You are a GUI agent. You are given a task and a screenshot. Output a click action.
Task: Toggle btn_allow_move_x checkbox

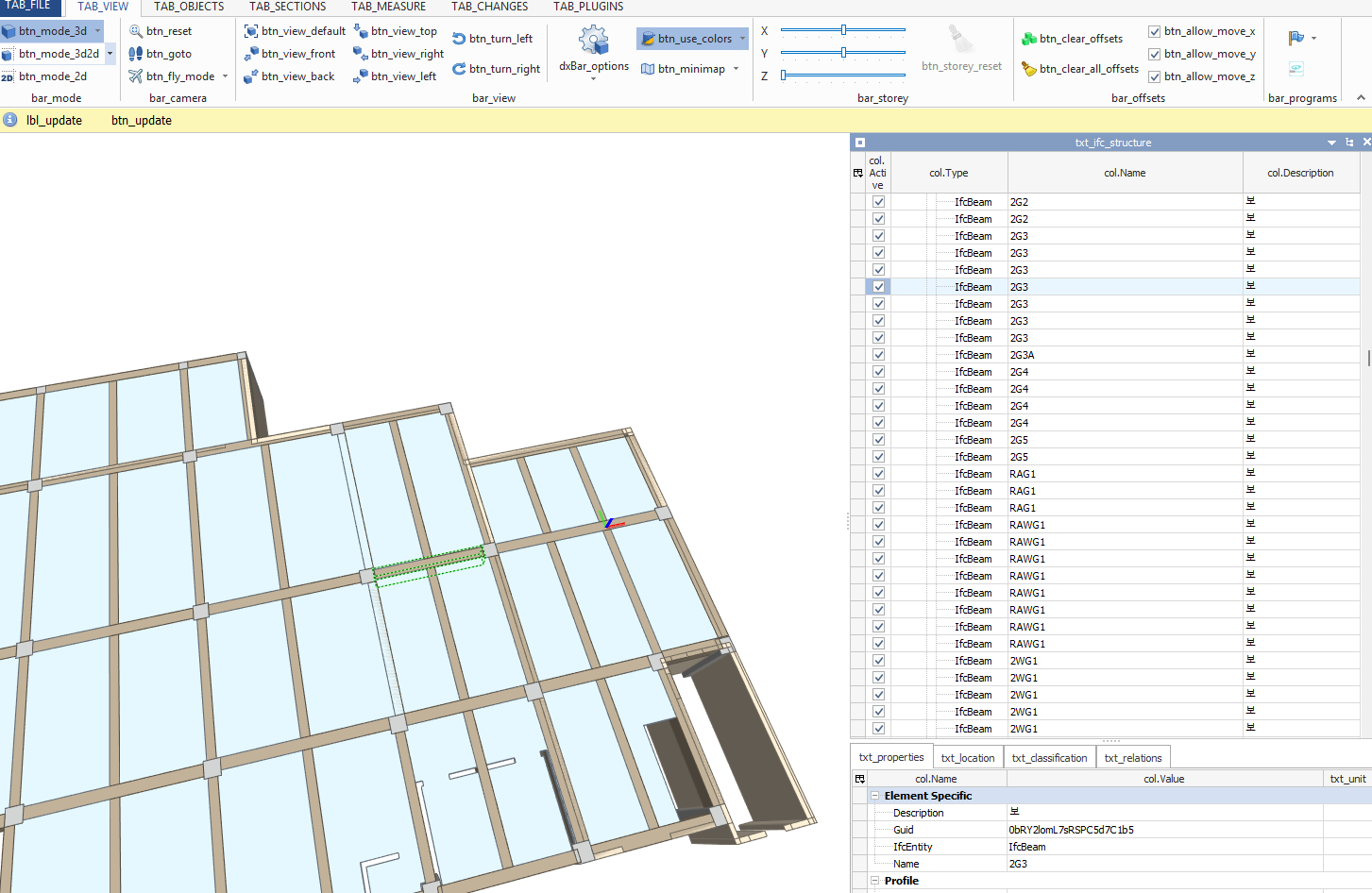click(1154, 31)
